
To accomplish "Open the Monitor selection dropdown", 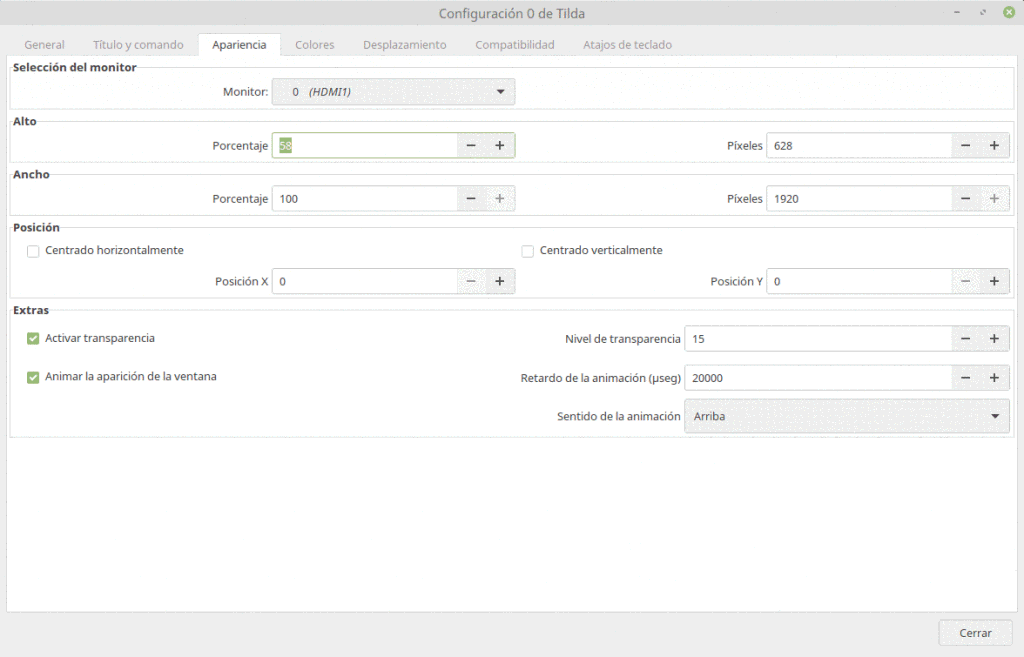I will click(393, 91).
